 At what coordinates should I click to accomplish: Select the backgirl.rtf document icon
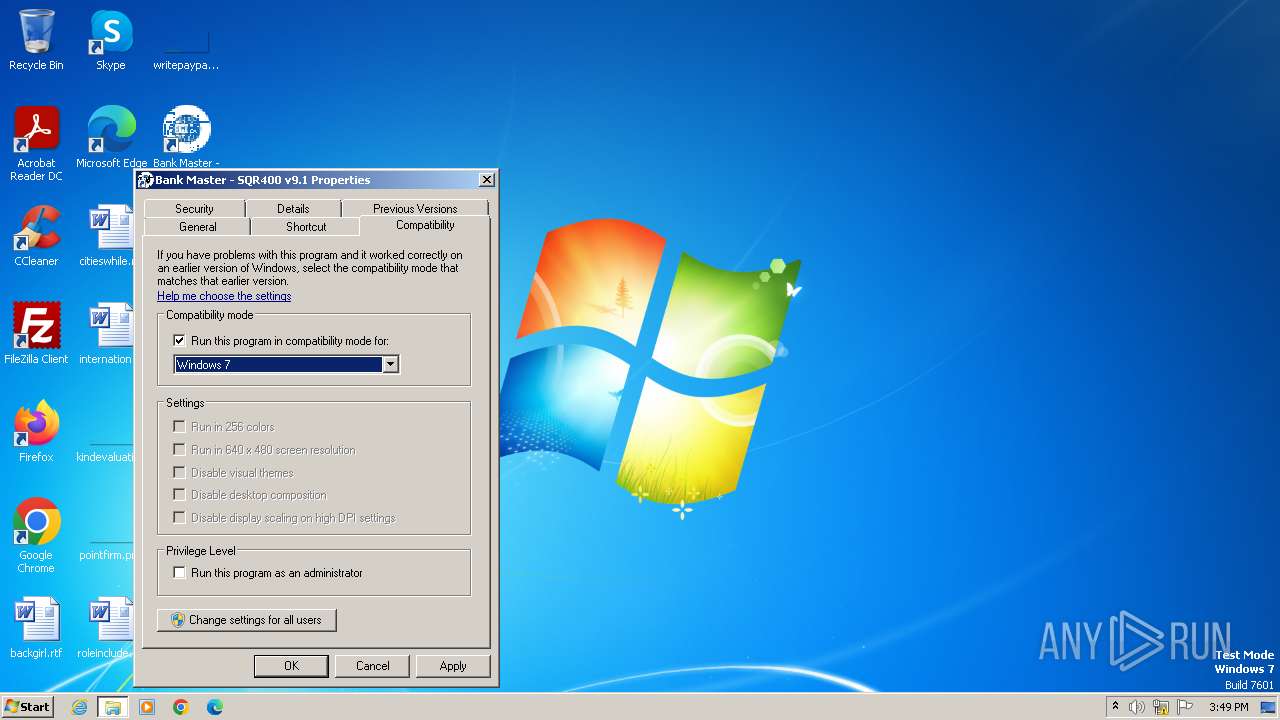[36, 628]
